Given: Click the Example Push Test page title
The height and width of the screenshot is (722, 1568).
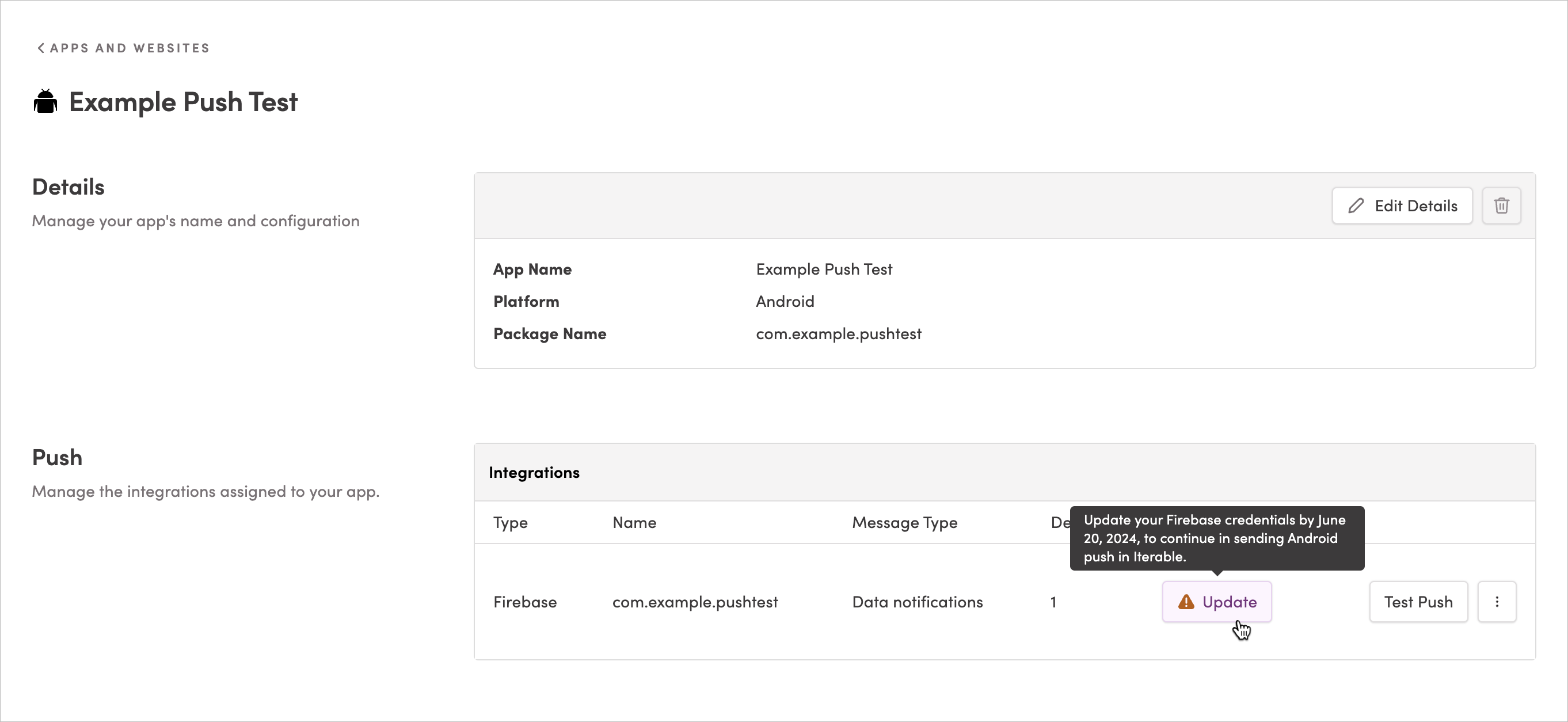Looking at the screenshot, I should [183, 102].
